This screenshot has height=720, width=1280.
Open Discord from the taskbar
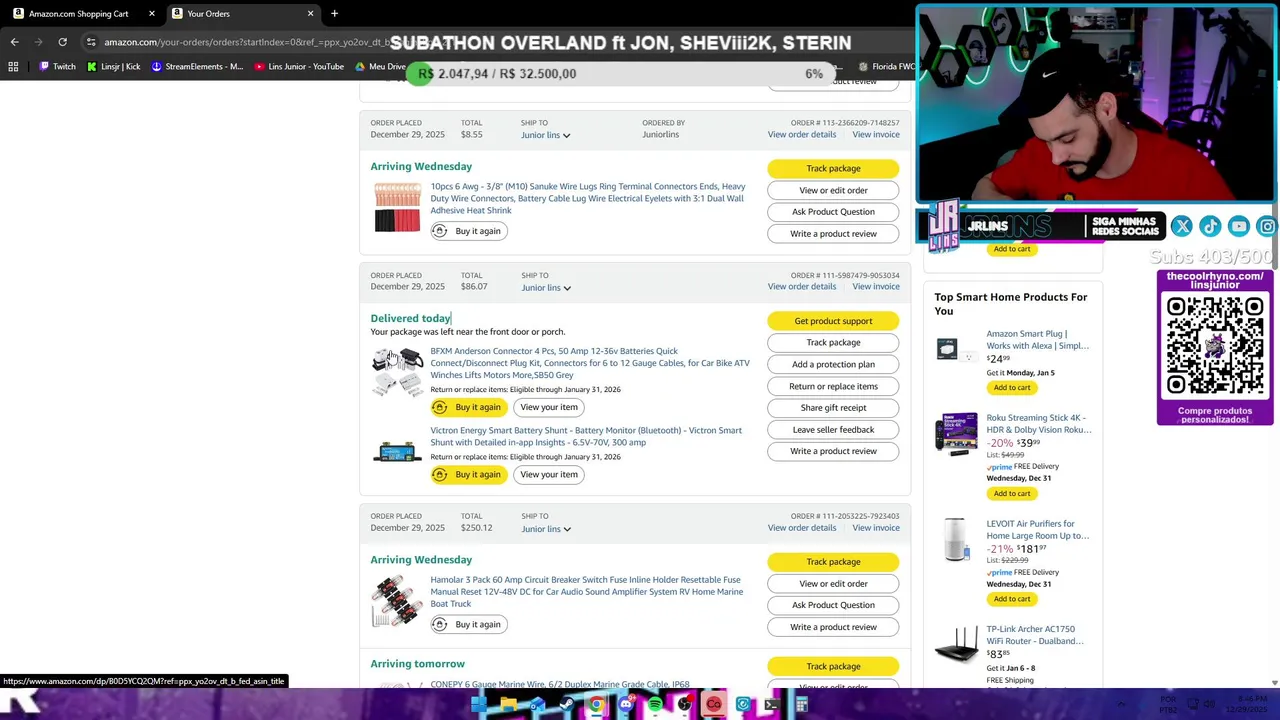(626, 705)
